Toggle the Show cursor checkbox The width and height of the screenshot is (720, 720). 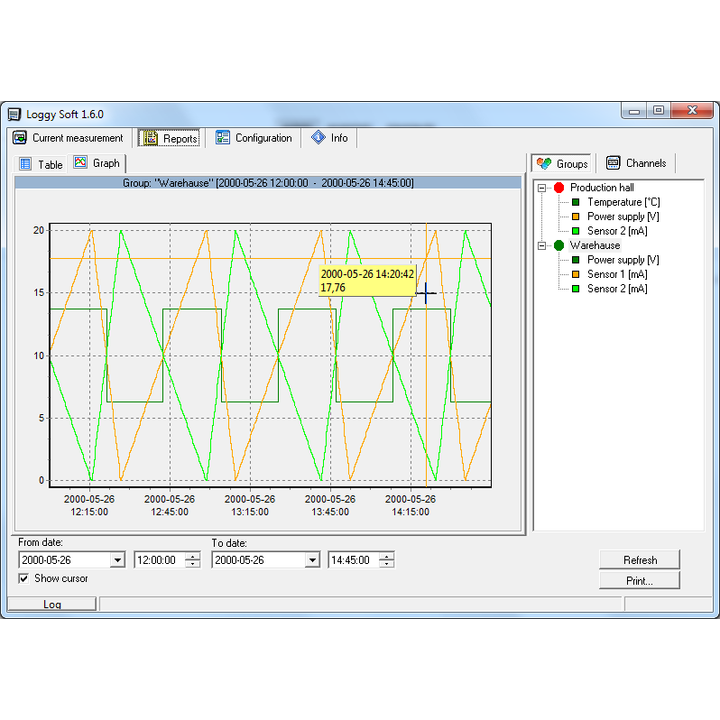(24, 578)
